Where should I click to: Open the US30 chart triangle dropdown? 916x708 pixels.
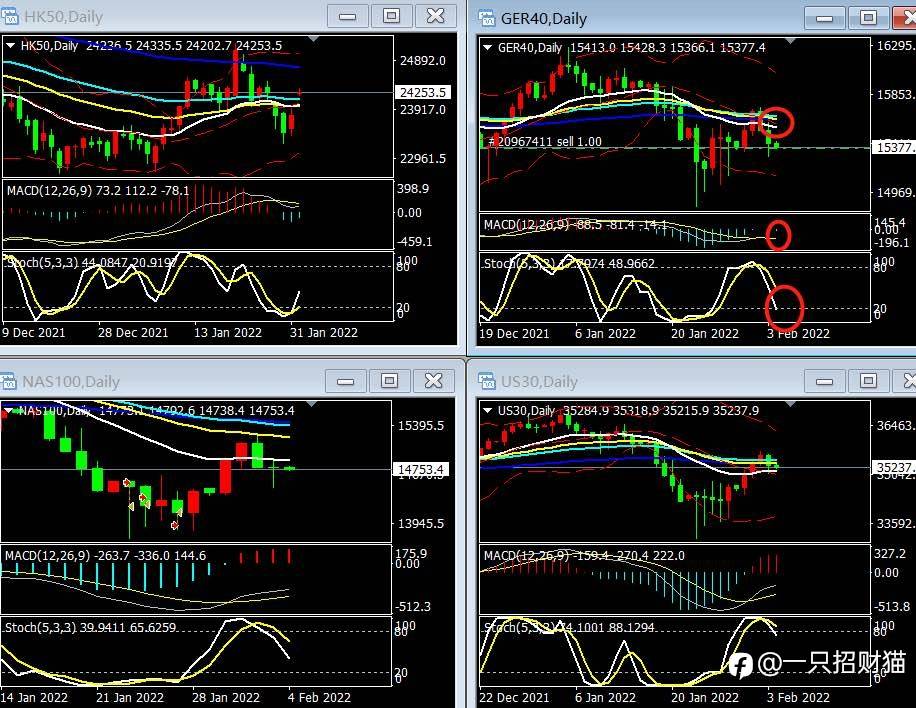pos(487,411)
